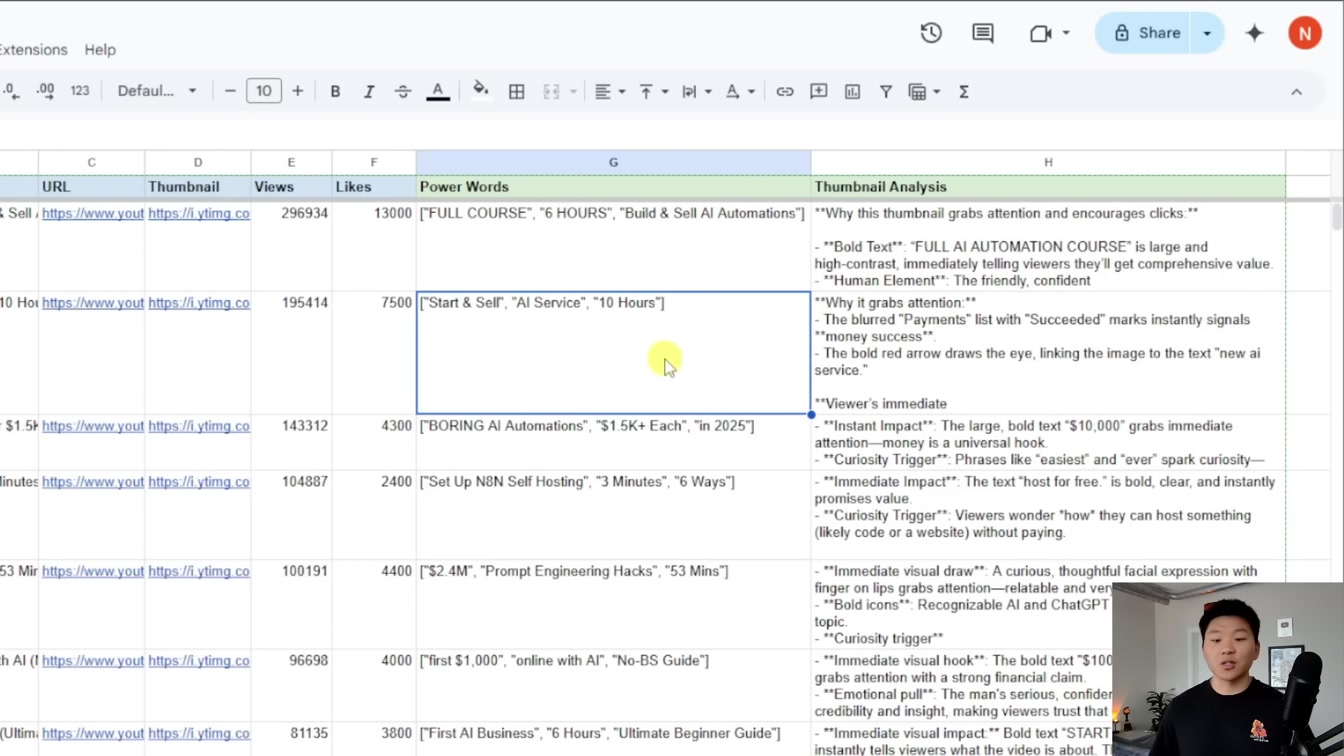Insert a link via toolbar icon
This screenshot has height=756, width=1344.
(785, 91)
